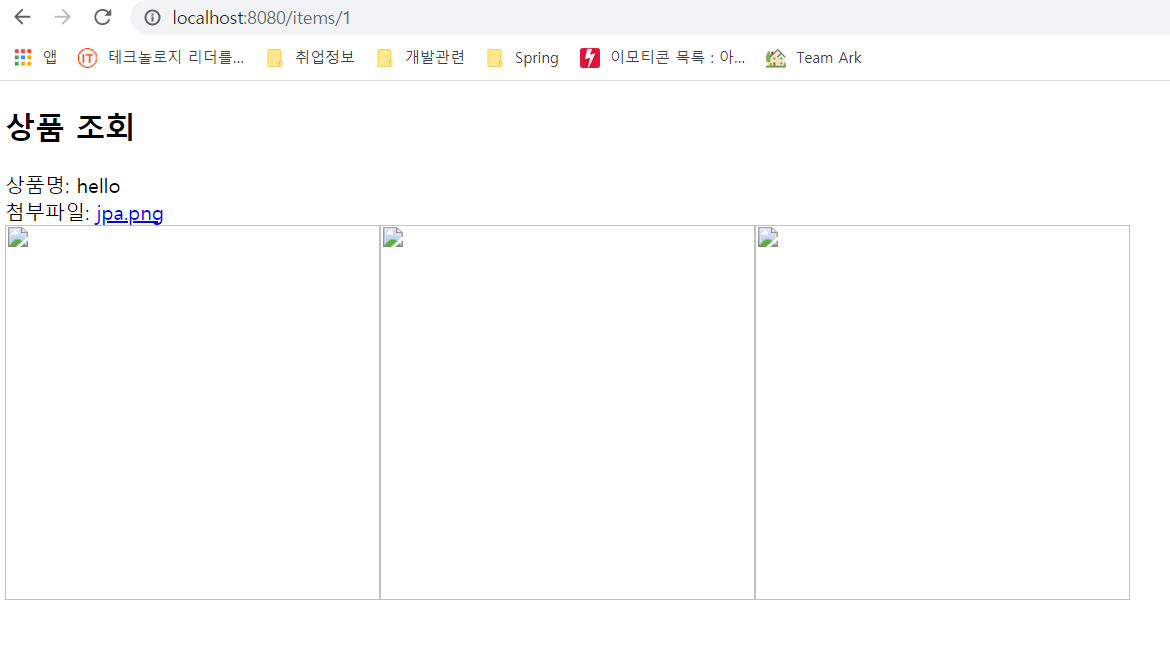Open the 취업정보 bookmark folder

pos(310,57)
